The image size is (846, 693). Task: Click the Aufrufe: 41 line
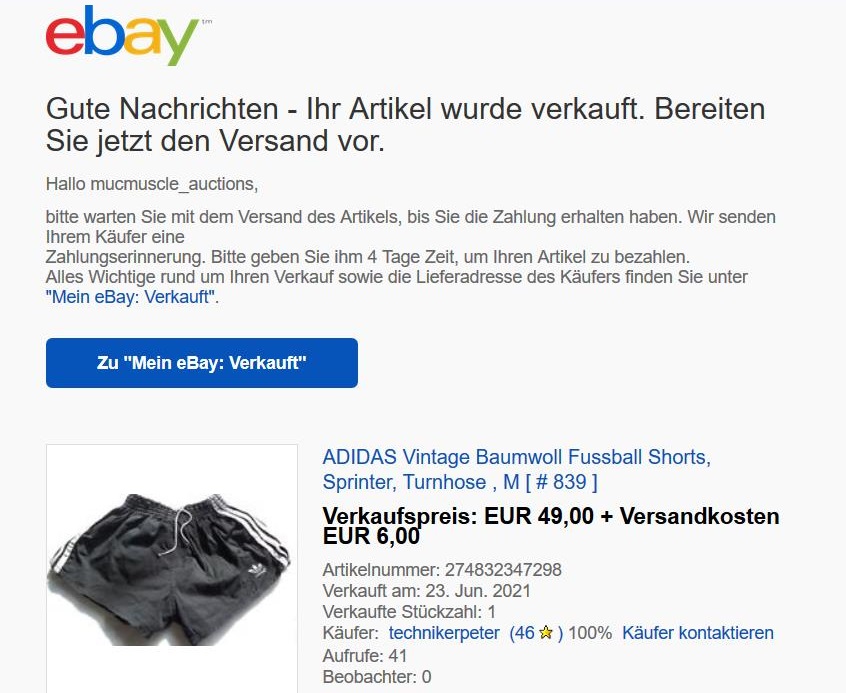pos(365,656)
